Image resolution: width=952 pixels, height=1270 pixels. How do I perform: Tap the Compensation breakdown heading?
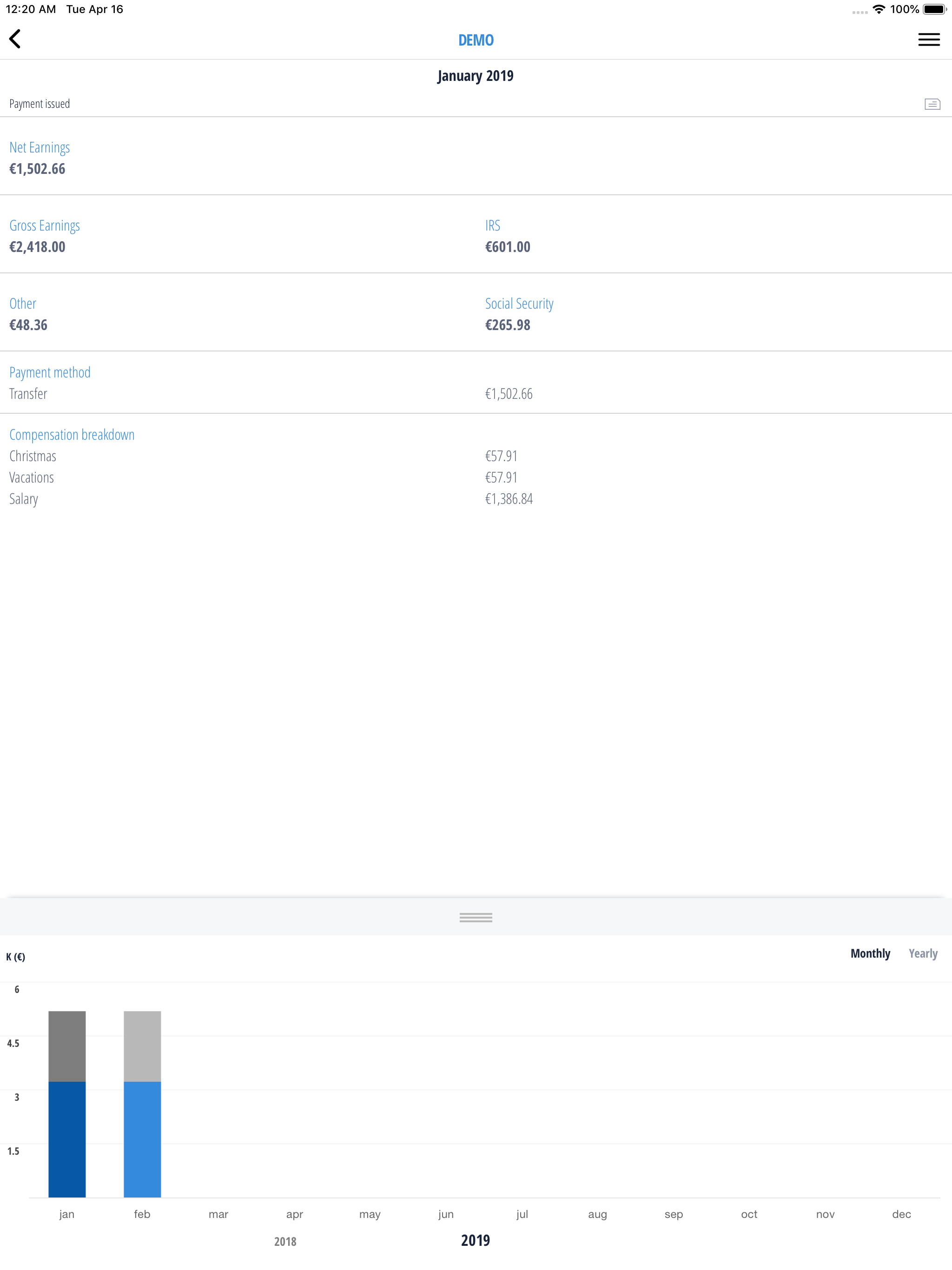pos(72,435)
